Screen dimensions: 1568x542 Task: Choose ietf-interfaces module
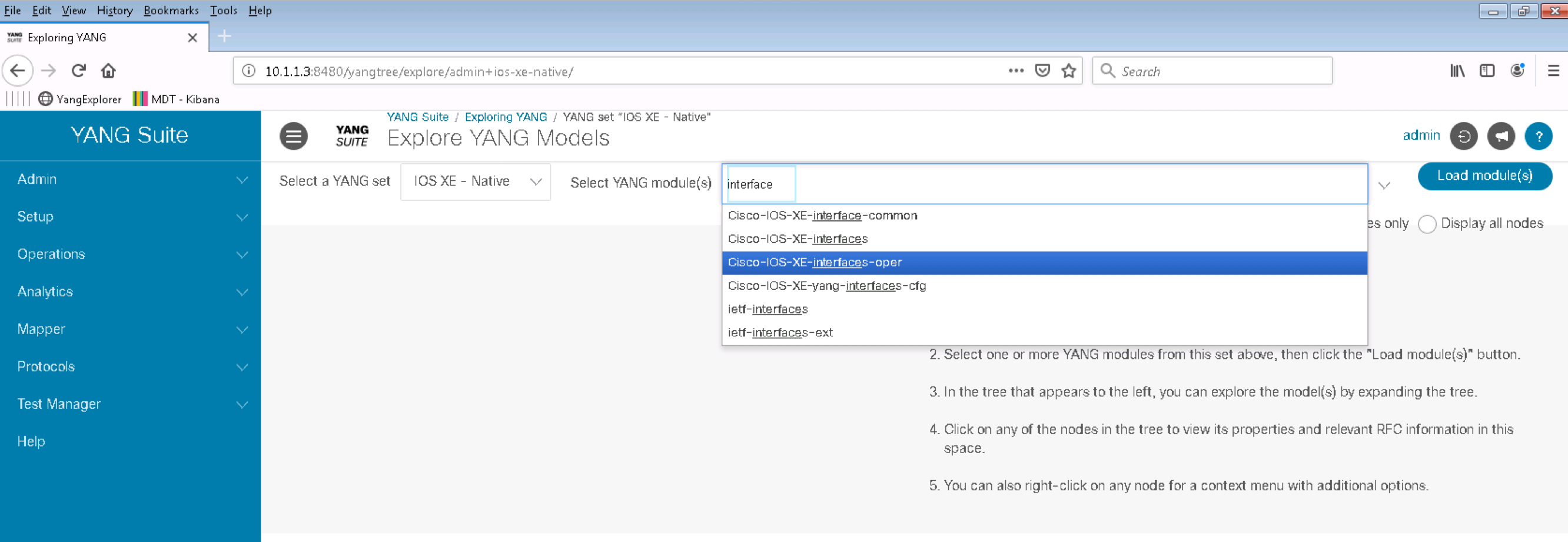[1045, 309]
